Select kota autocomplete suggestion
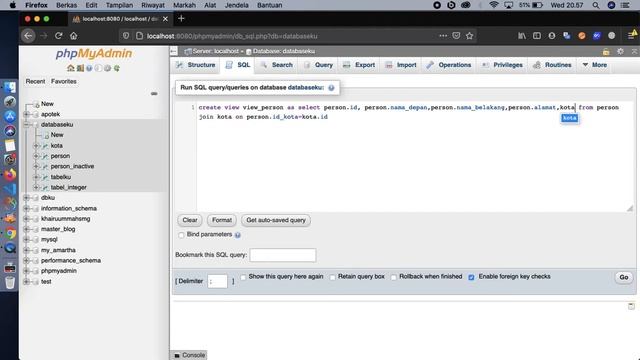640x360 pixels. point(569,118)
